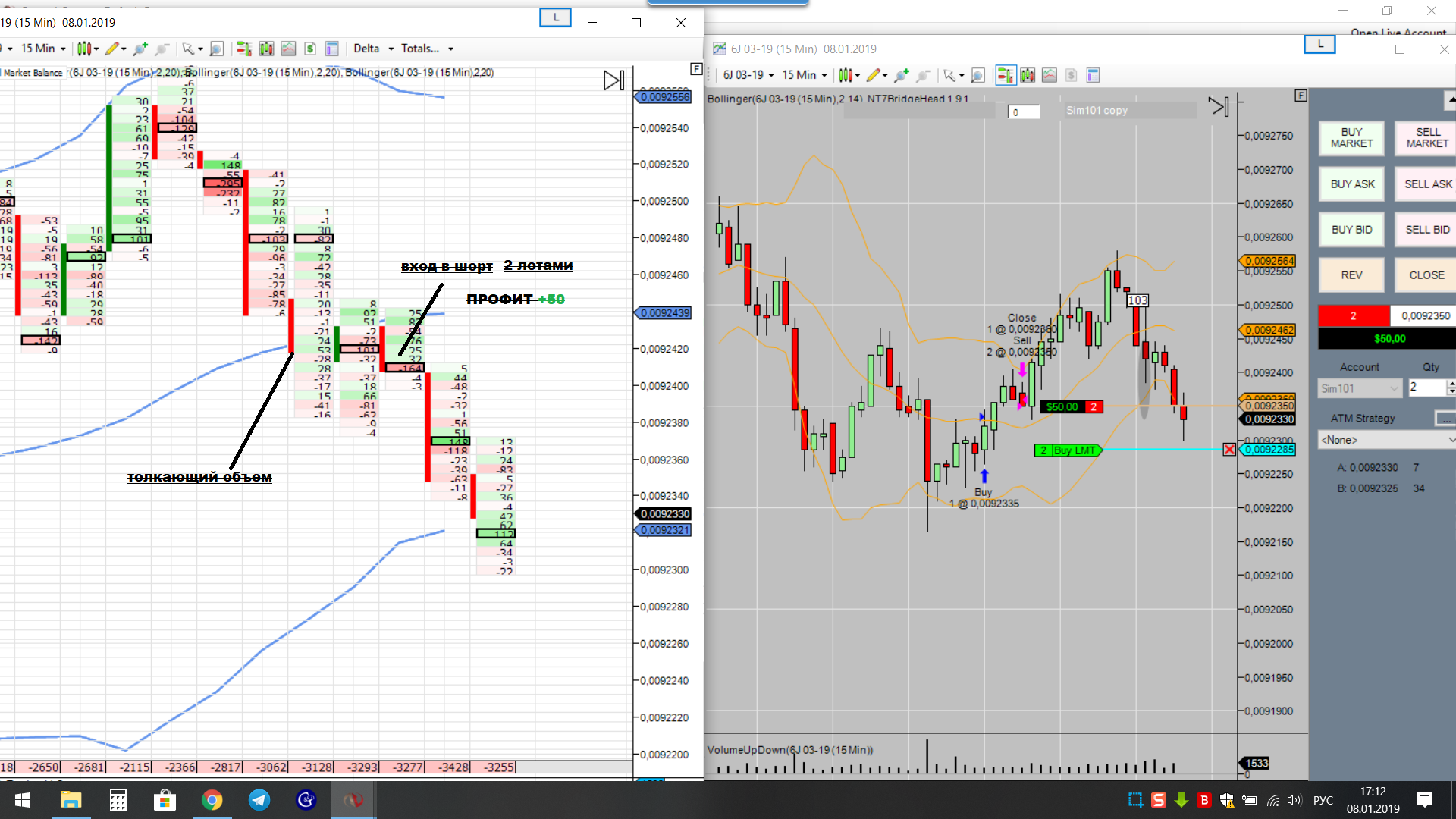The height and width of the screenshot is (819, 1456).
Task: Toggle Chart Trader button in right chart toolbar
Action: pyautogui.click(x=1005, y=75)
